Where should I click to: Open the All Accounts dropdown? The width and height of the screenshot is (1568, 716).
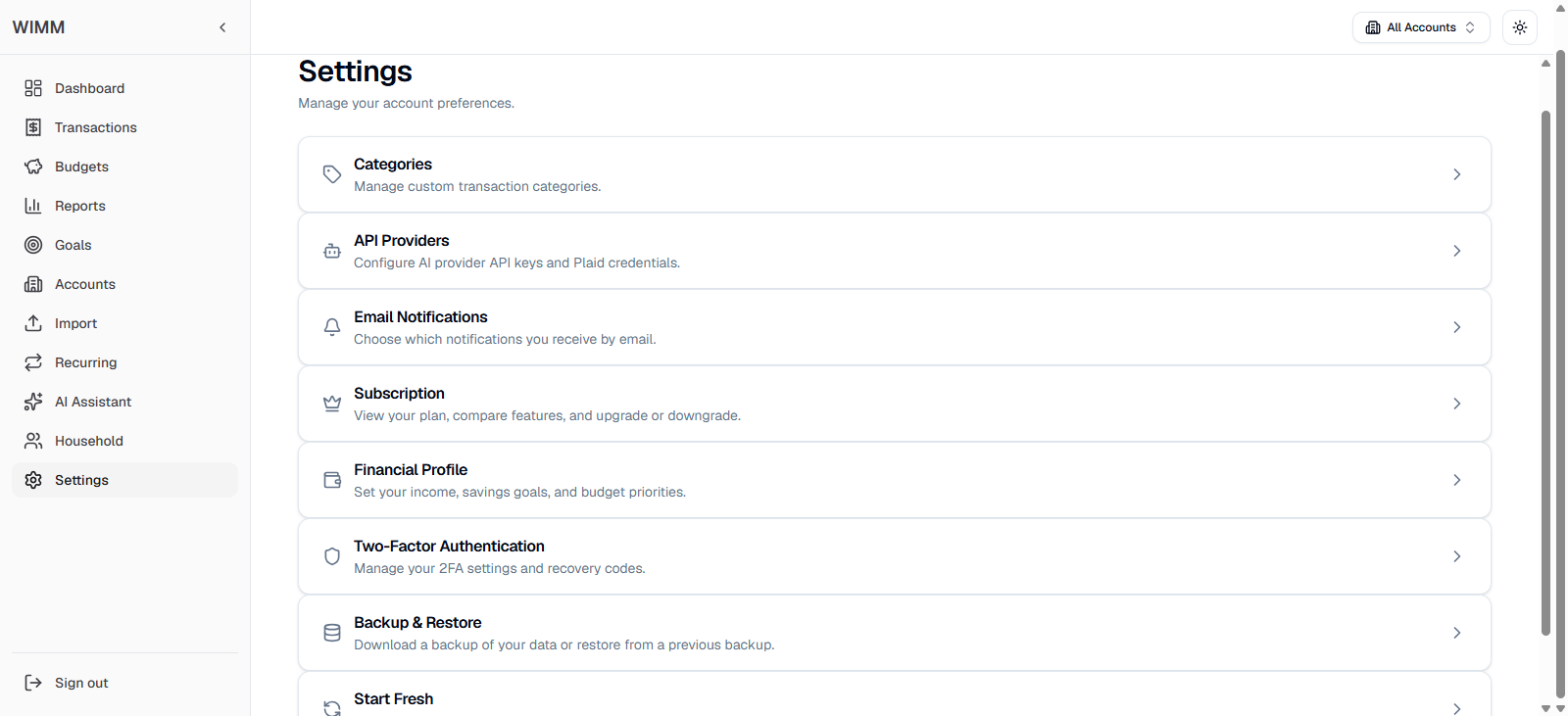coord(1421,27)
